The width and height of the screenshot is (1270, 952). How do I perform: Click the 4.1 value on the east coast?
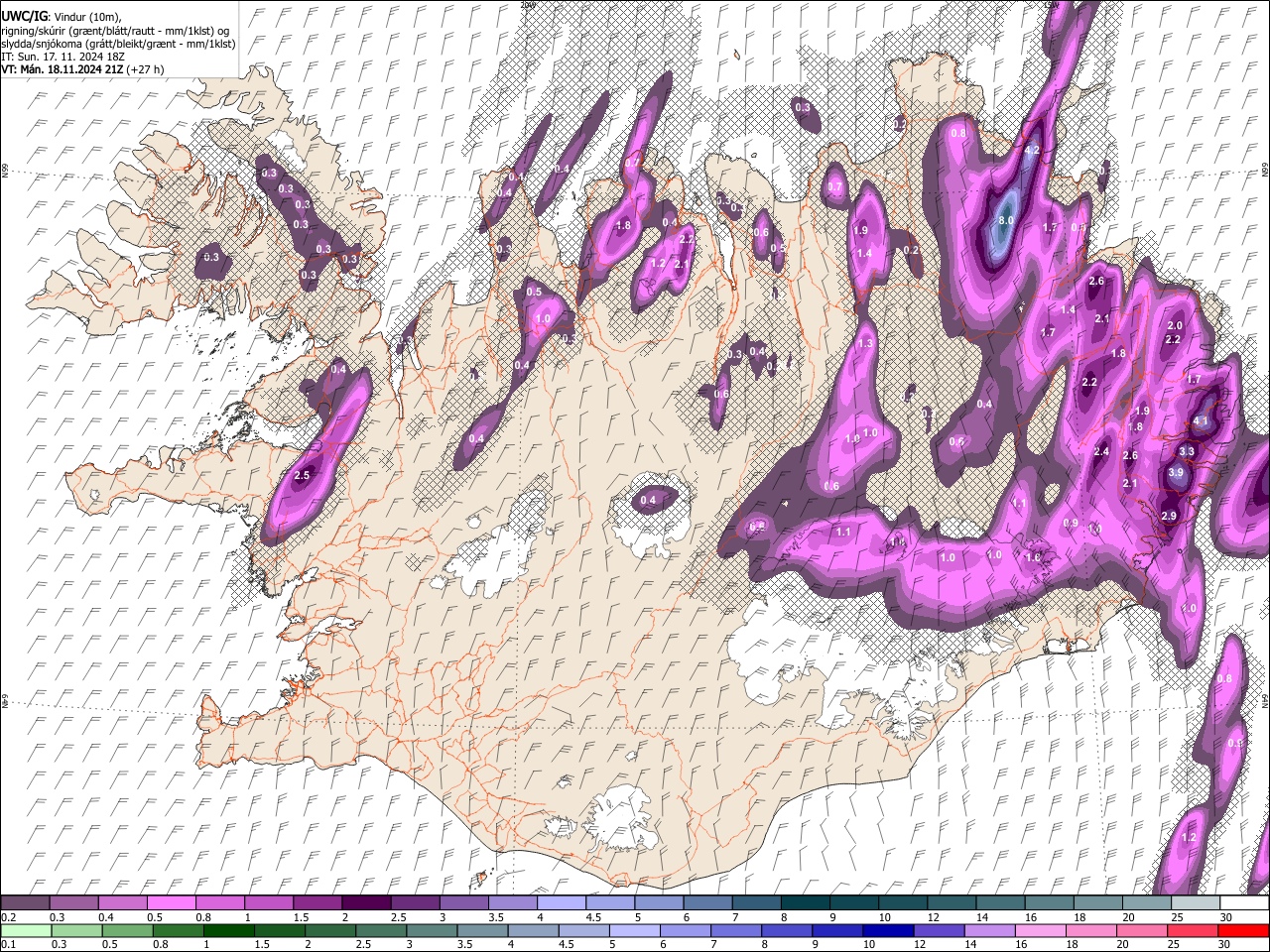pos(1201,420)
